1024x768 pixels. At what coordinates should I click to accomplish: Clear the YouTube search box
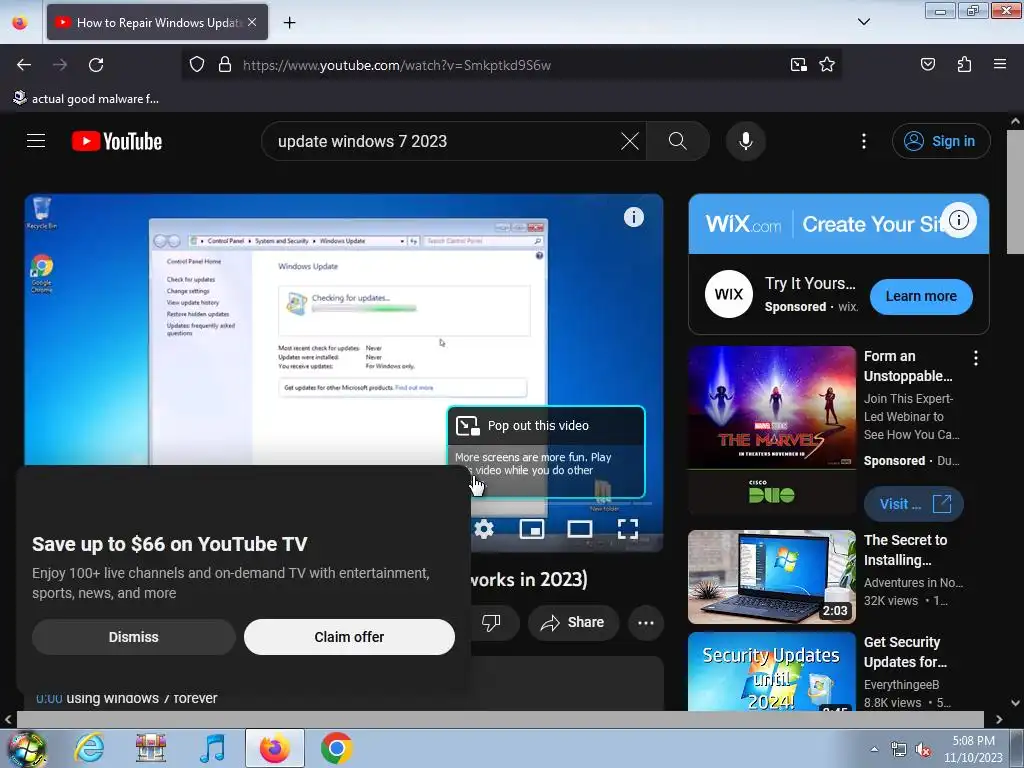(x=630, y=141)
